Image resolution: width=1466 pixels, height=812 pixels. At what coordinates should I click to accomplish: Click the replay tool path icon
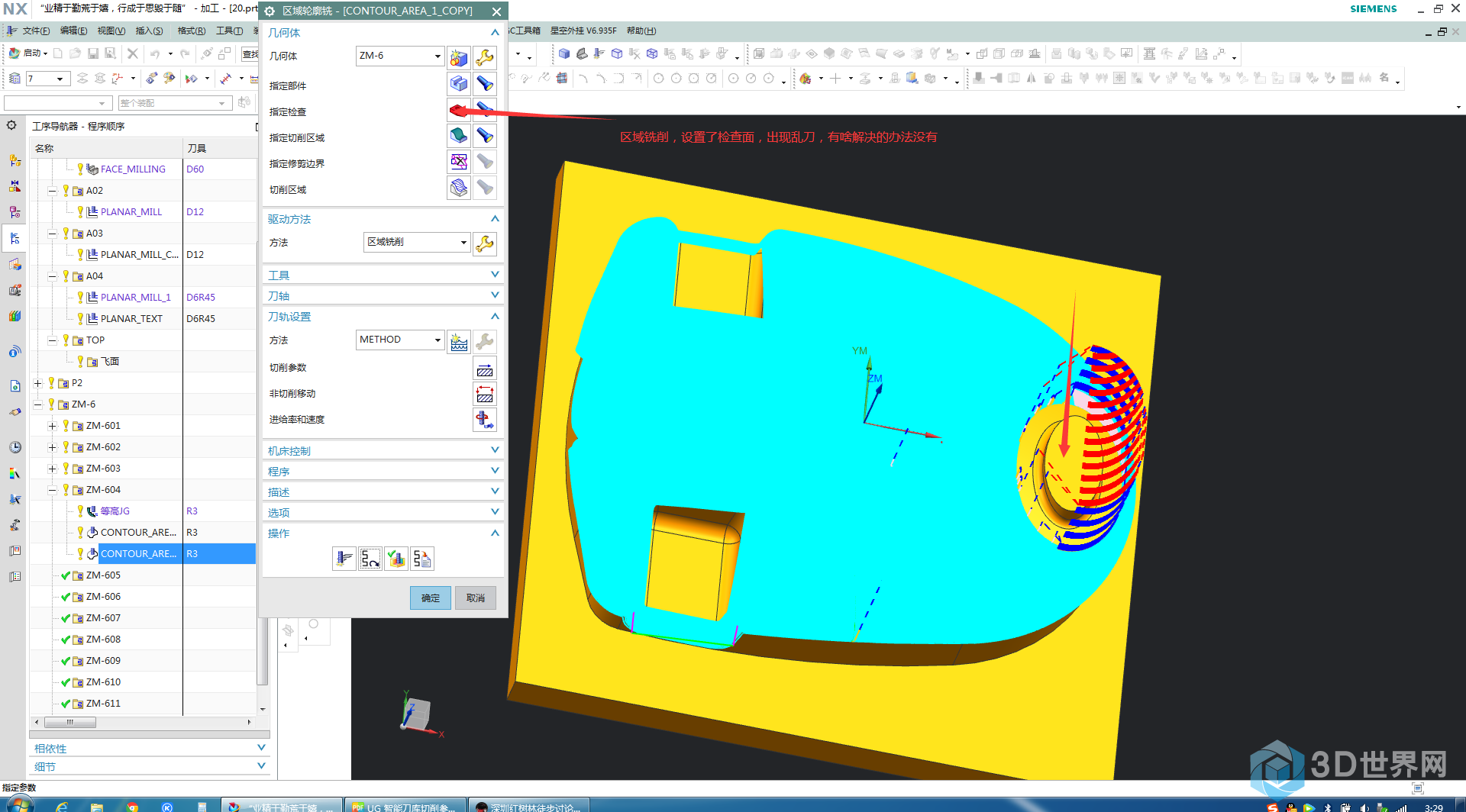pyautogui.click(x=370, y=559)
